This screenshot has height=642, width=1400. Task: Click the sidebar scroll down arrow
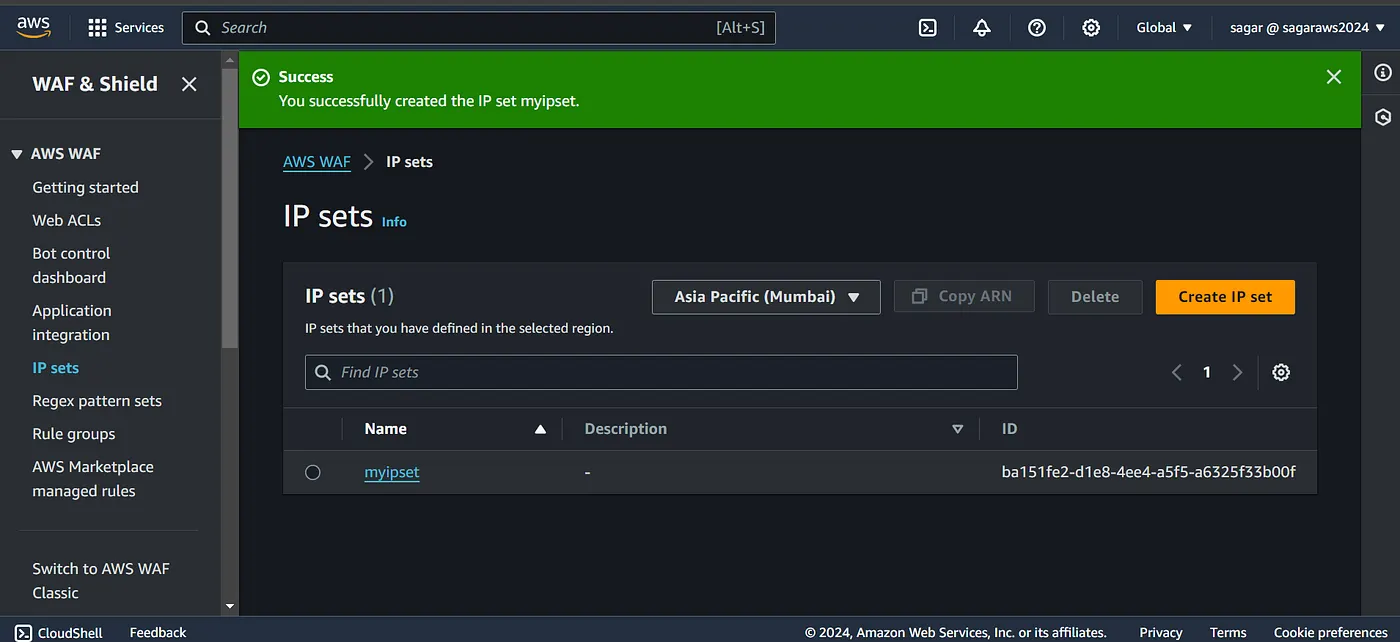(x=230, y=606)
